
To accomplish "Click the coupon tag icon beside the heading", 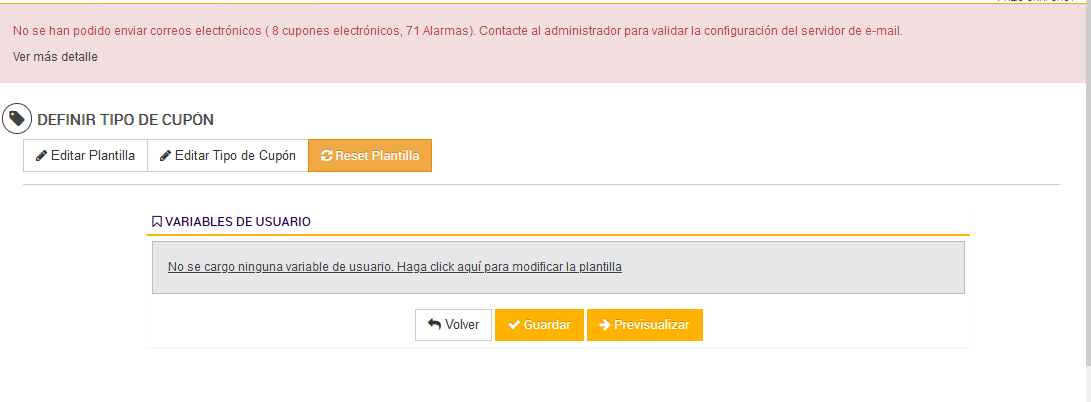I will [17, 119].
